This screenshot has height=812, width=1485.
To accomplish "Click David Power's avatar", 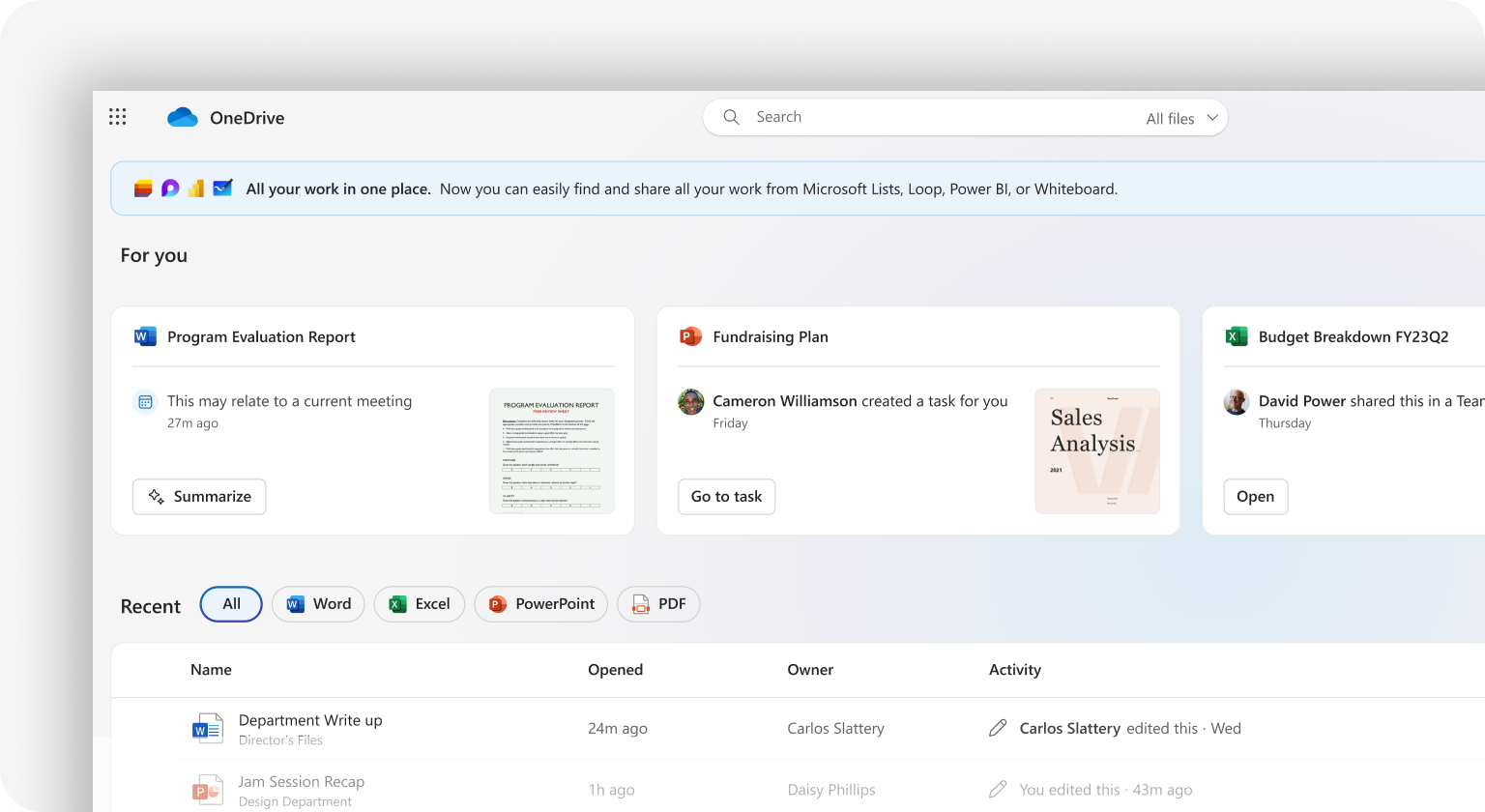I will (x=1237, y=401).
